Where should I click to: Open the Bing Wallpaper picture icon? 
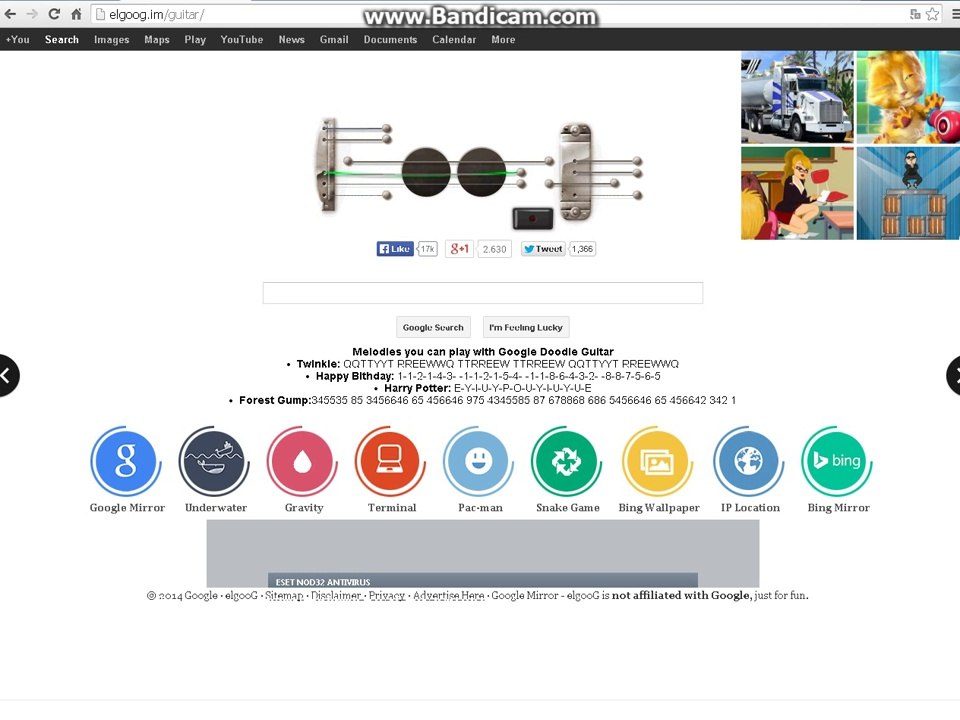(x=658, y=461)
